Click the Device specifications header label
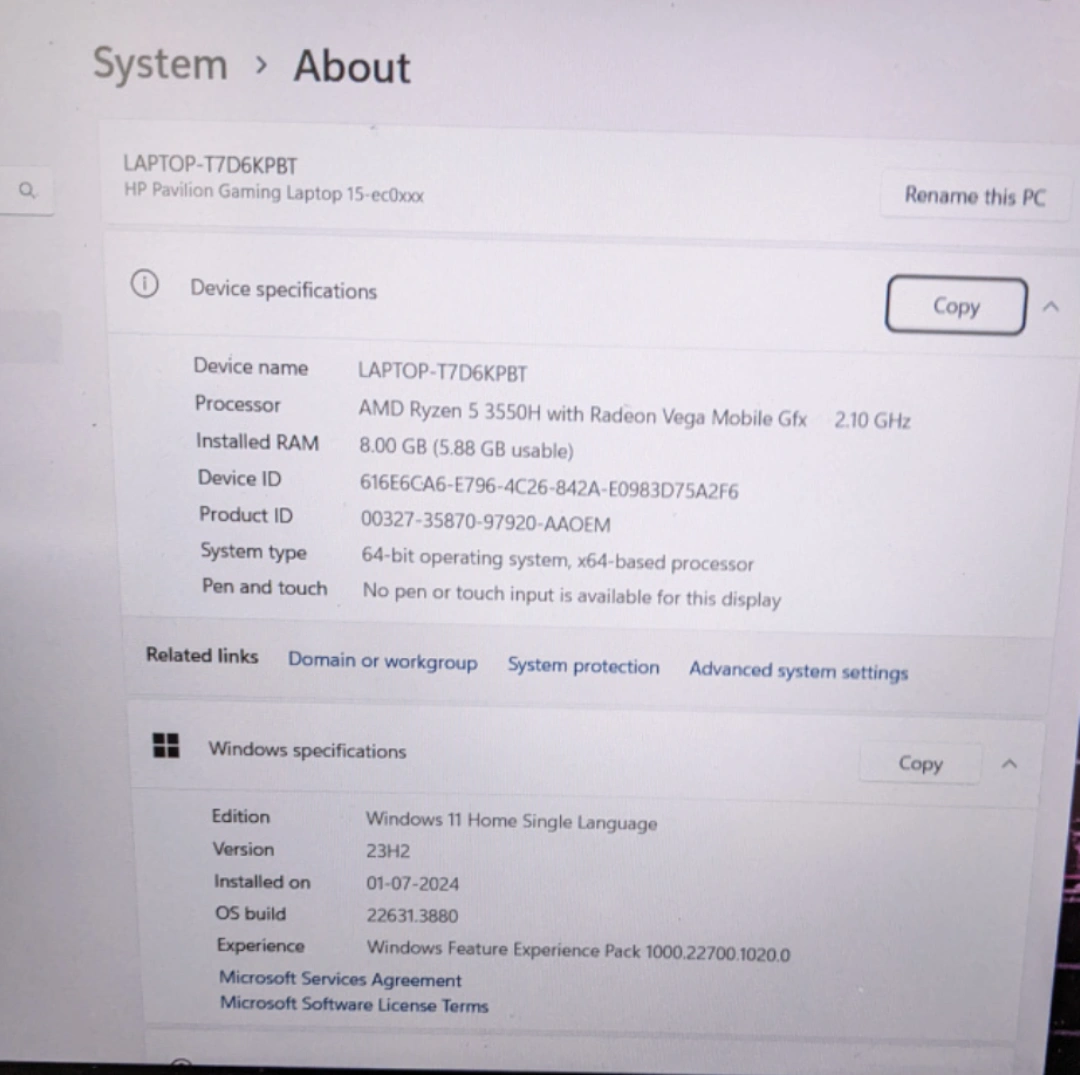The height and width of the screenshot is (1075, 1080). coord(283,290)
